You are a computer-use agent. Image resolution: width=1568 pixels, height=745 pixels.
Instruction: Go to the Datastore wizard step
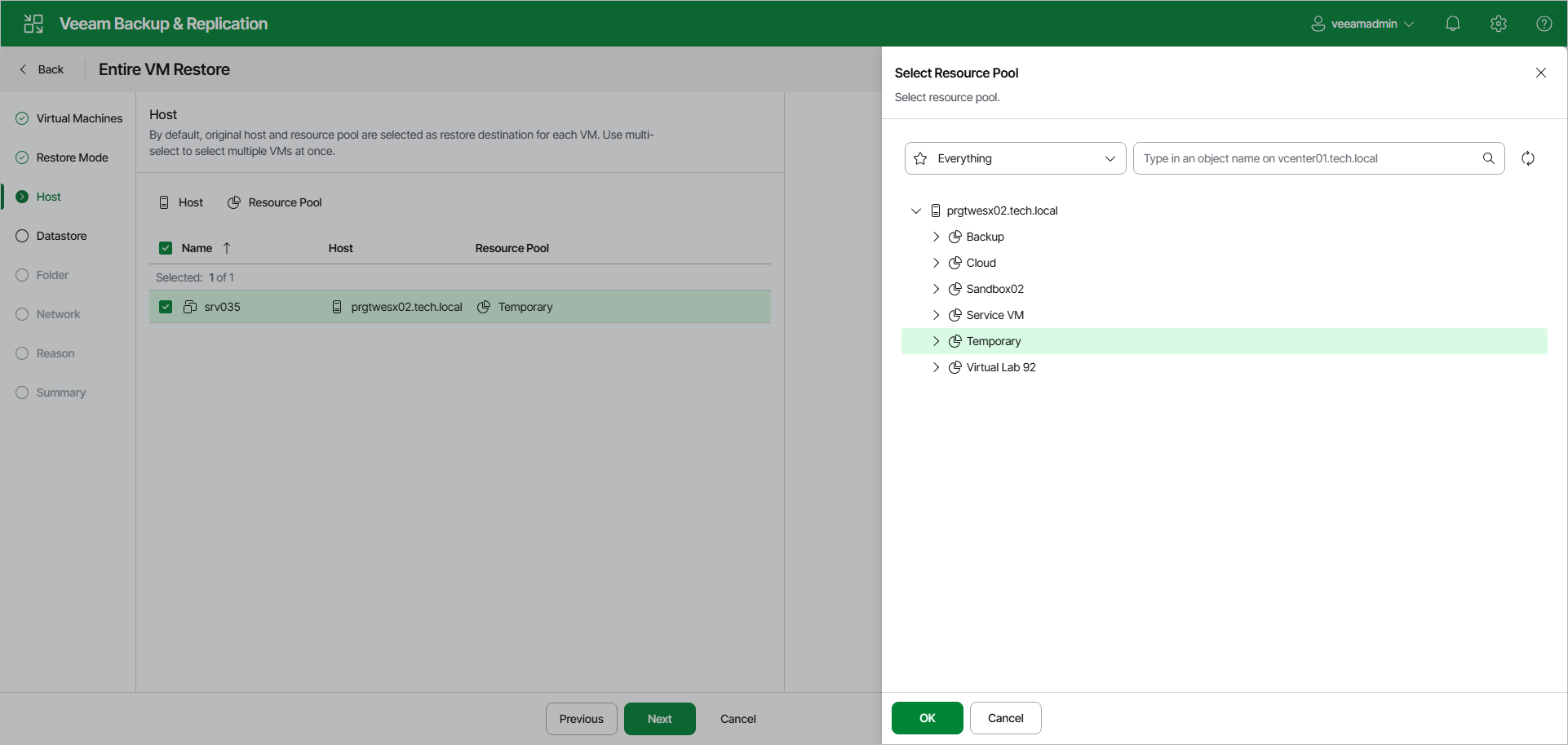(51, 236)
